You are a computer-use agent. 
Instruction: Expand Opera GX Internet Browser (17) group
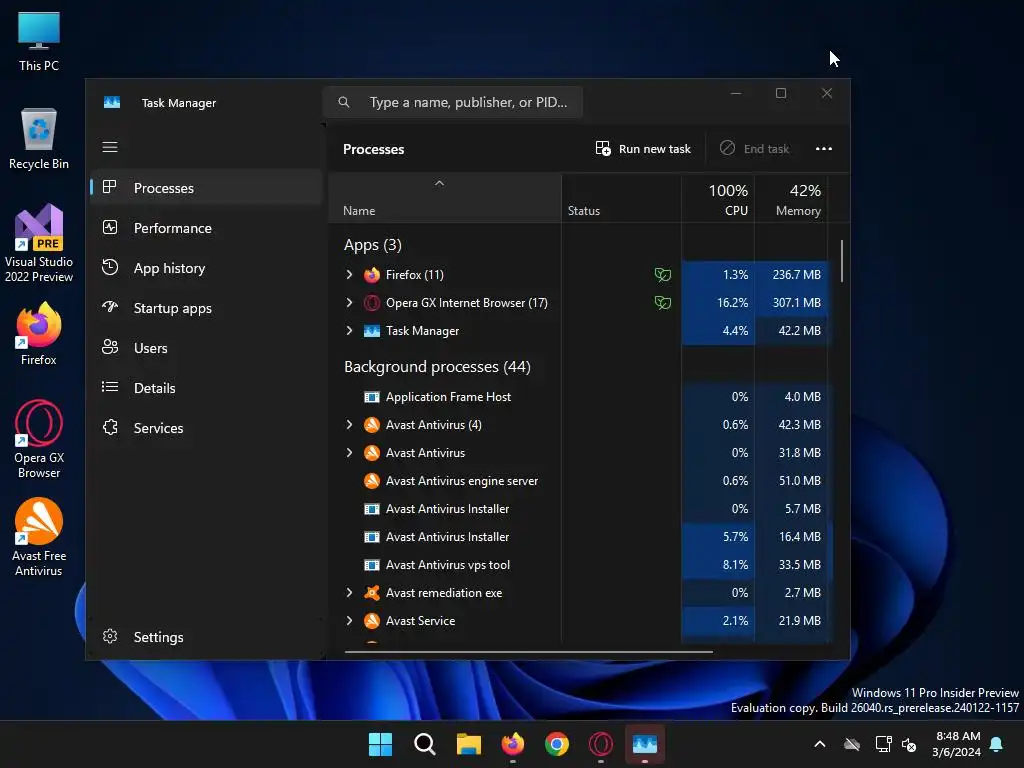tap(349, 302)
